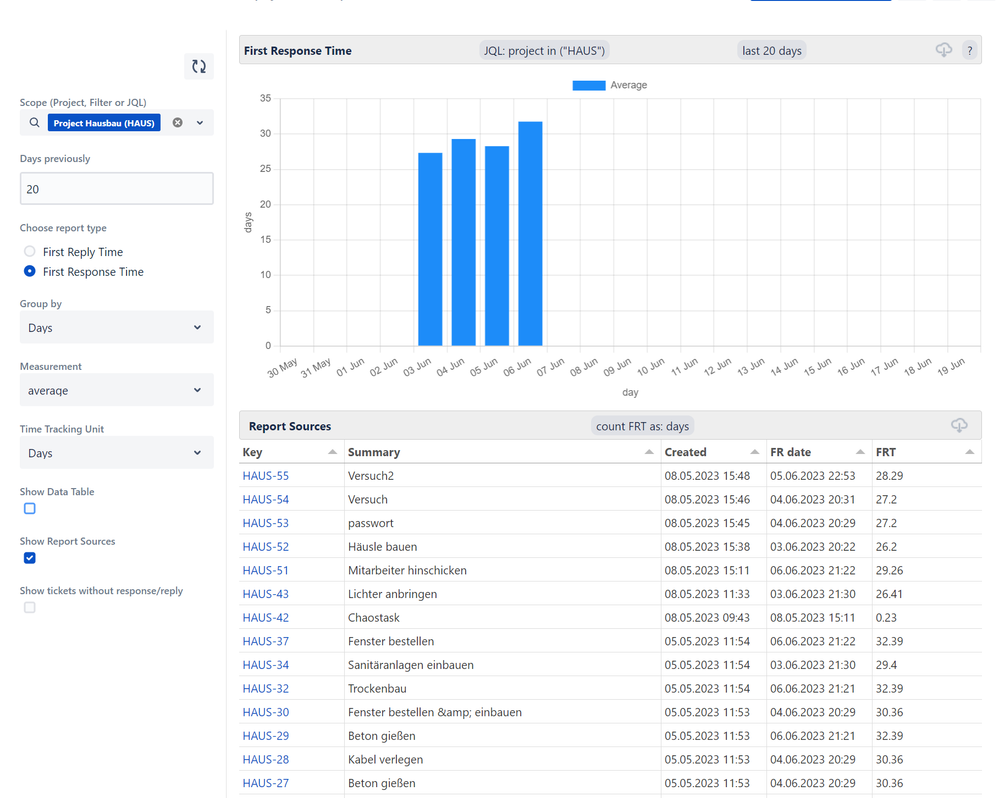Click the Days previously input field
Screen dimensions: 999x798
click(x=116, y=189)
